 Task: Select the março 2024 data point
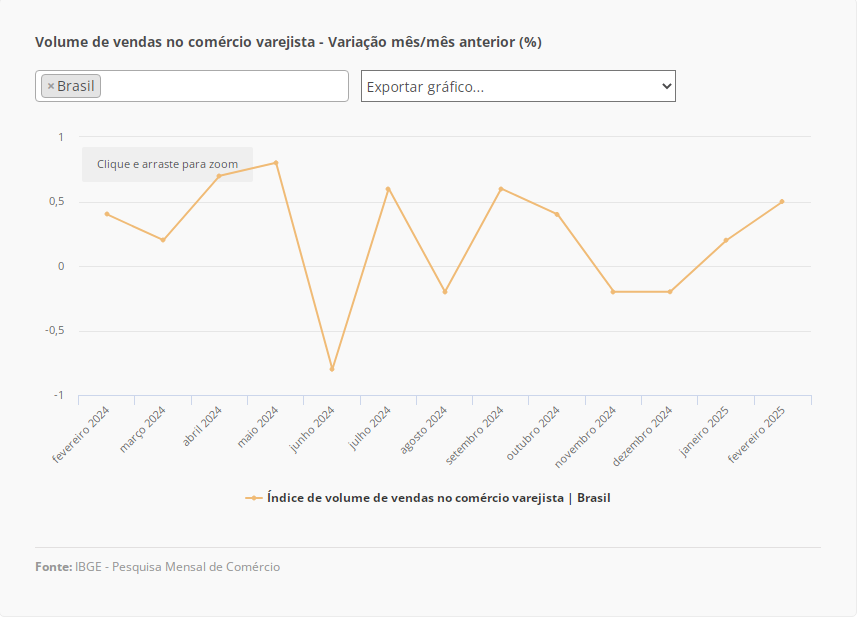[163, 240]
